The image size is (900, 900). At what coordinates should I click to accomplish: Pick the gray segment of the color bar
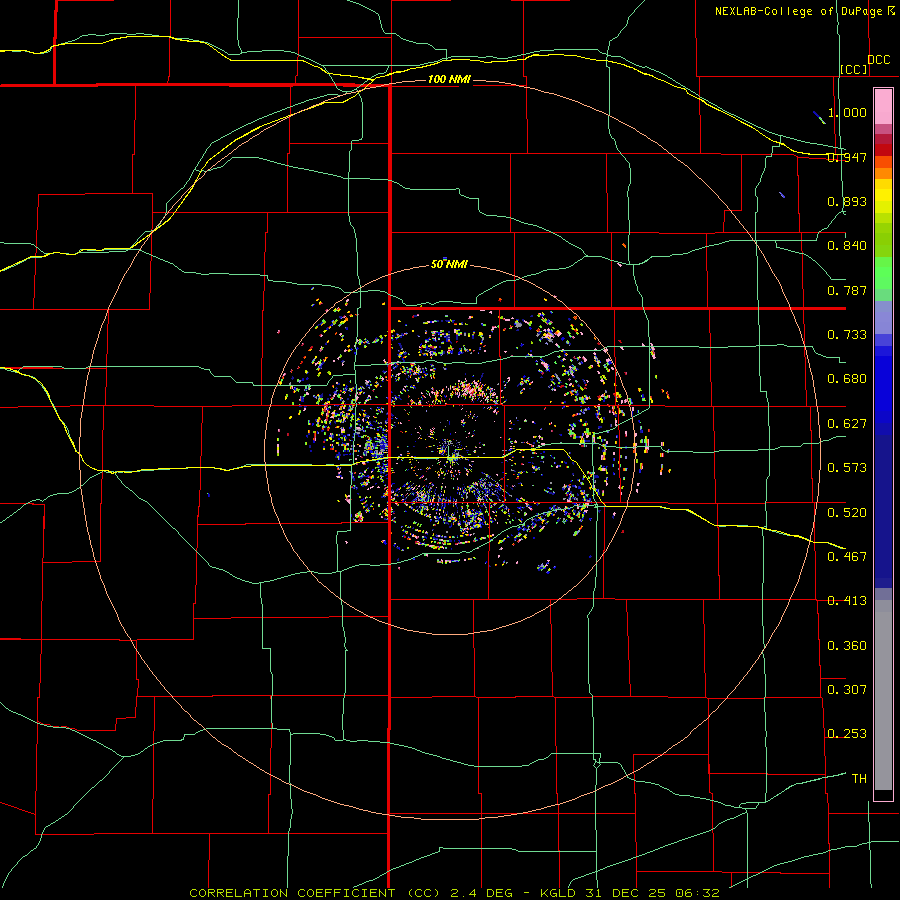[883, 695]
